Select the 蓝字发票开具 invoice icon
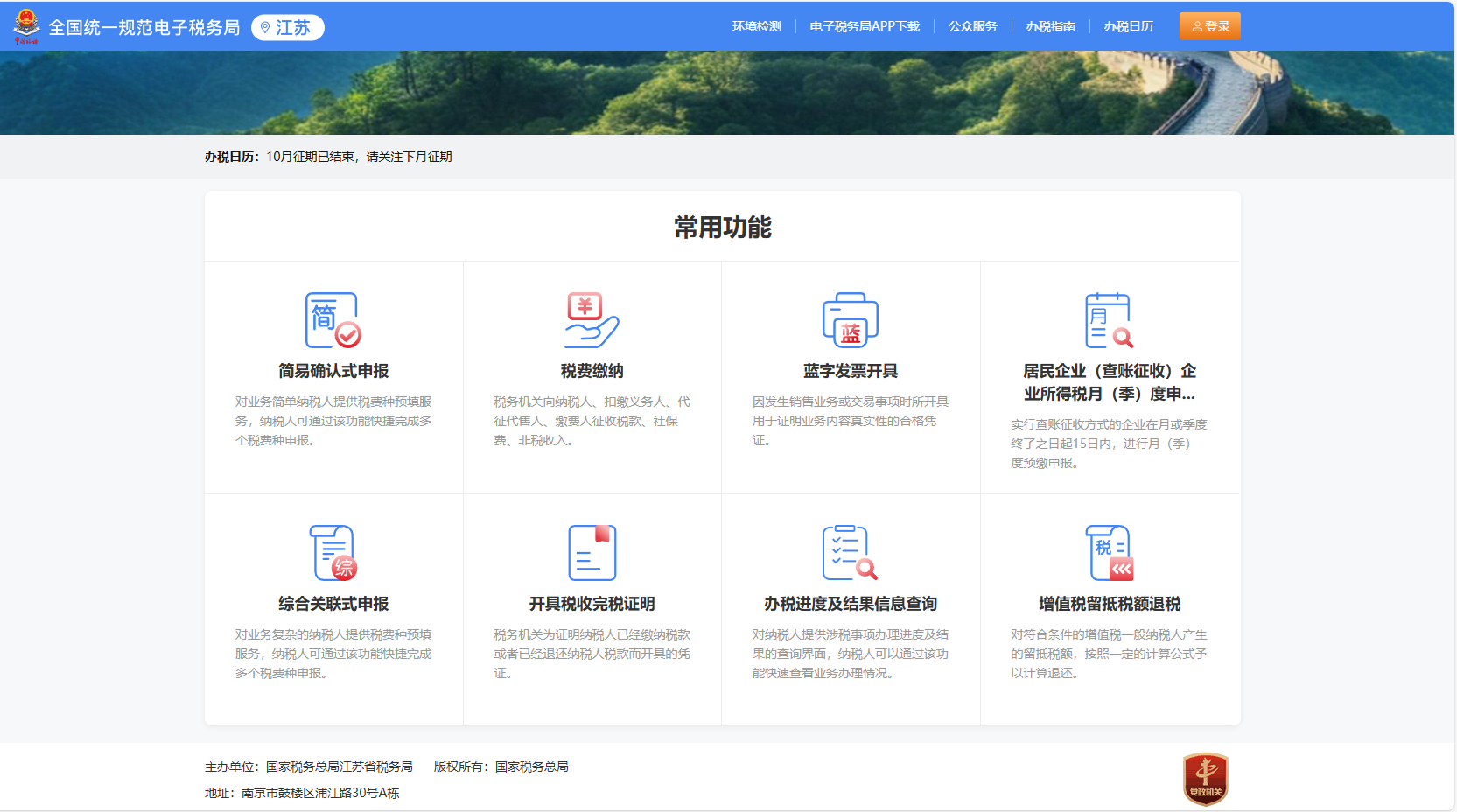This screenshot has width=1457, height=812. [850, 320]
